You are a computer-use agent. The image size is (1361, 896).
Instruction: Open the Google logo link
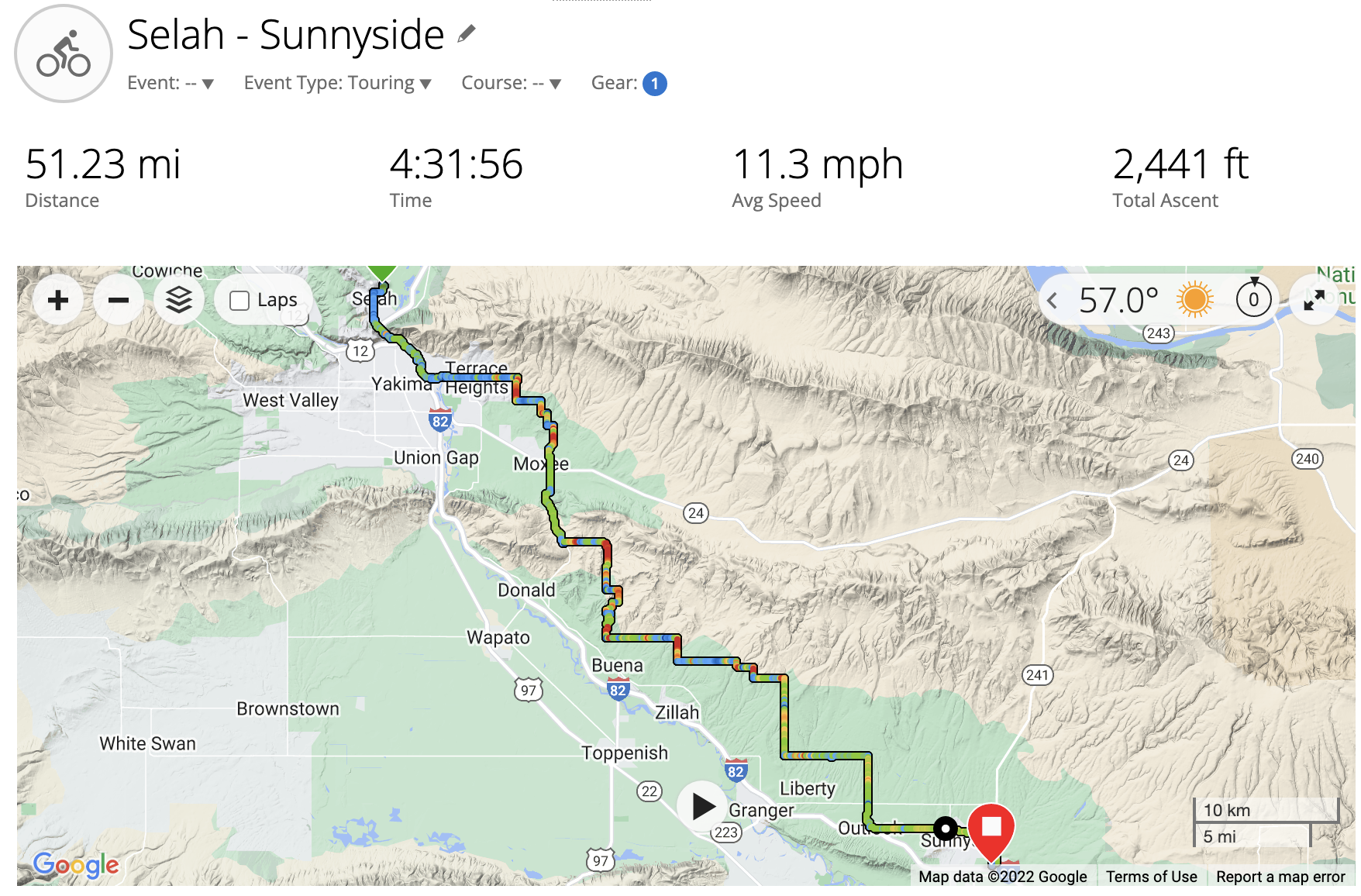point(76,864)
